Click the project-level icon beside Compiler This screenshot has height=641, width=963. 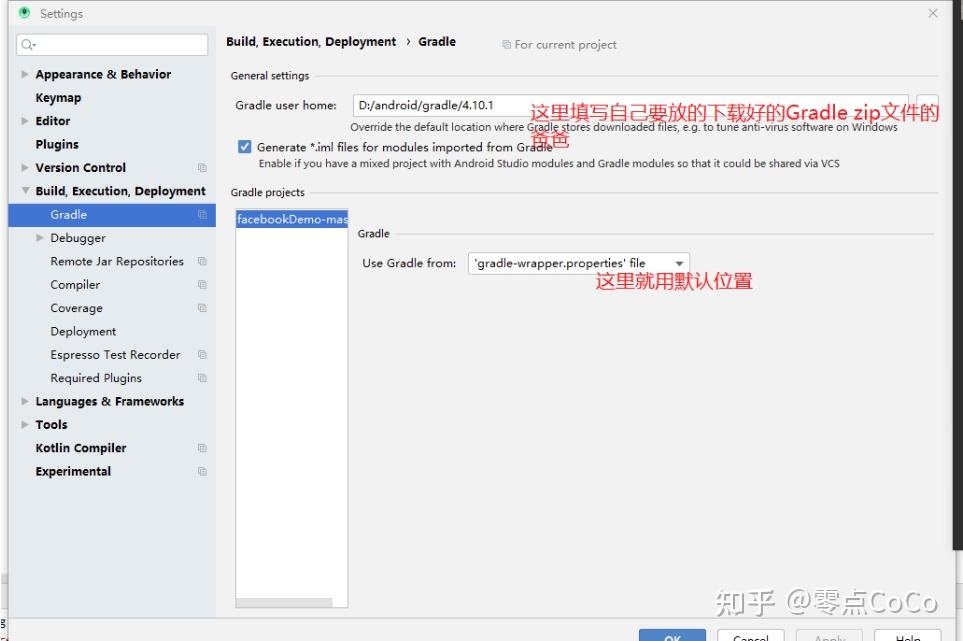coord(202,284)
